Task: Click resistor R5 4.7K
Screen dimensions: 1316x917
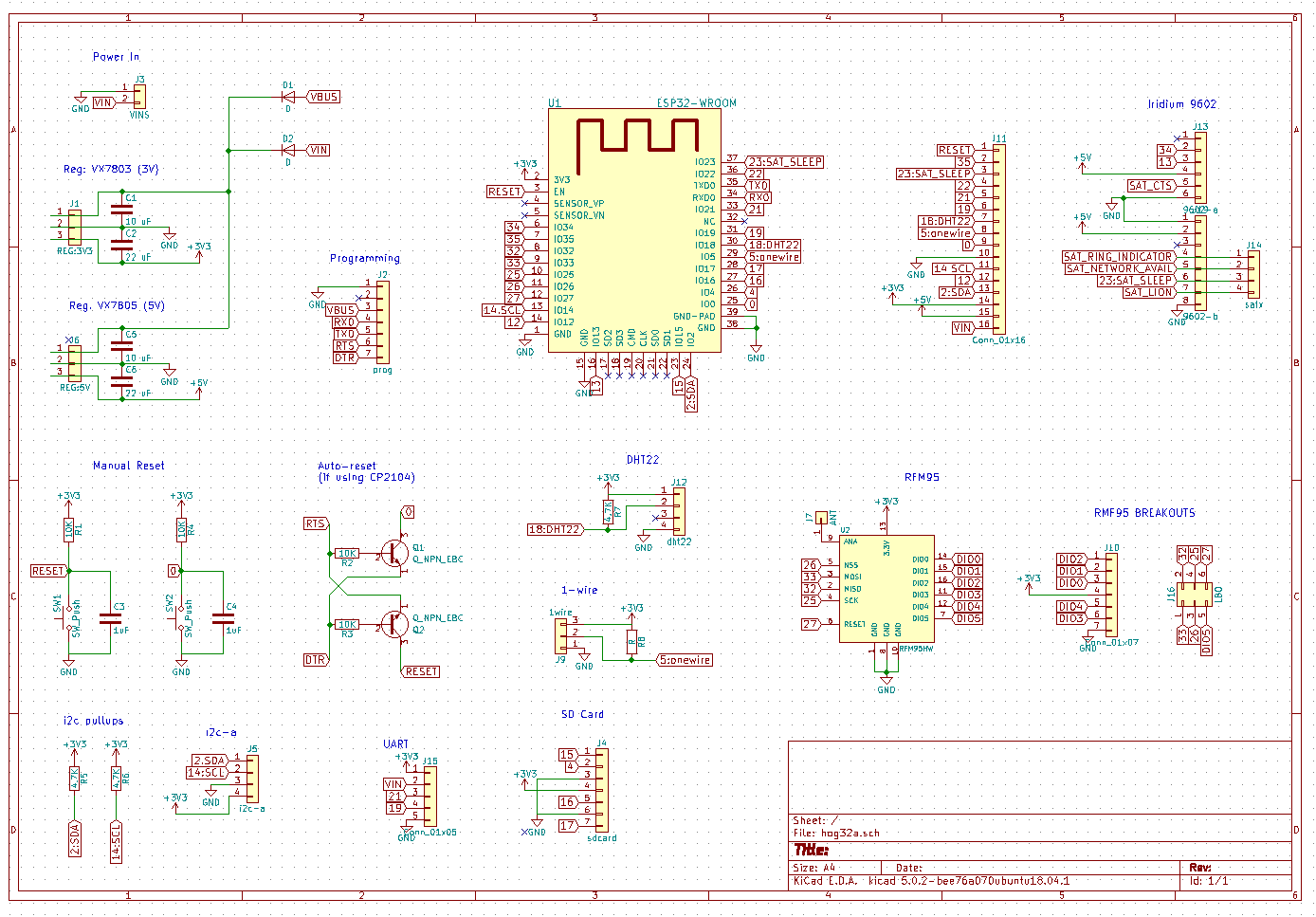Action: pos(75,779)
